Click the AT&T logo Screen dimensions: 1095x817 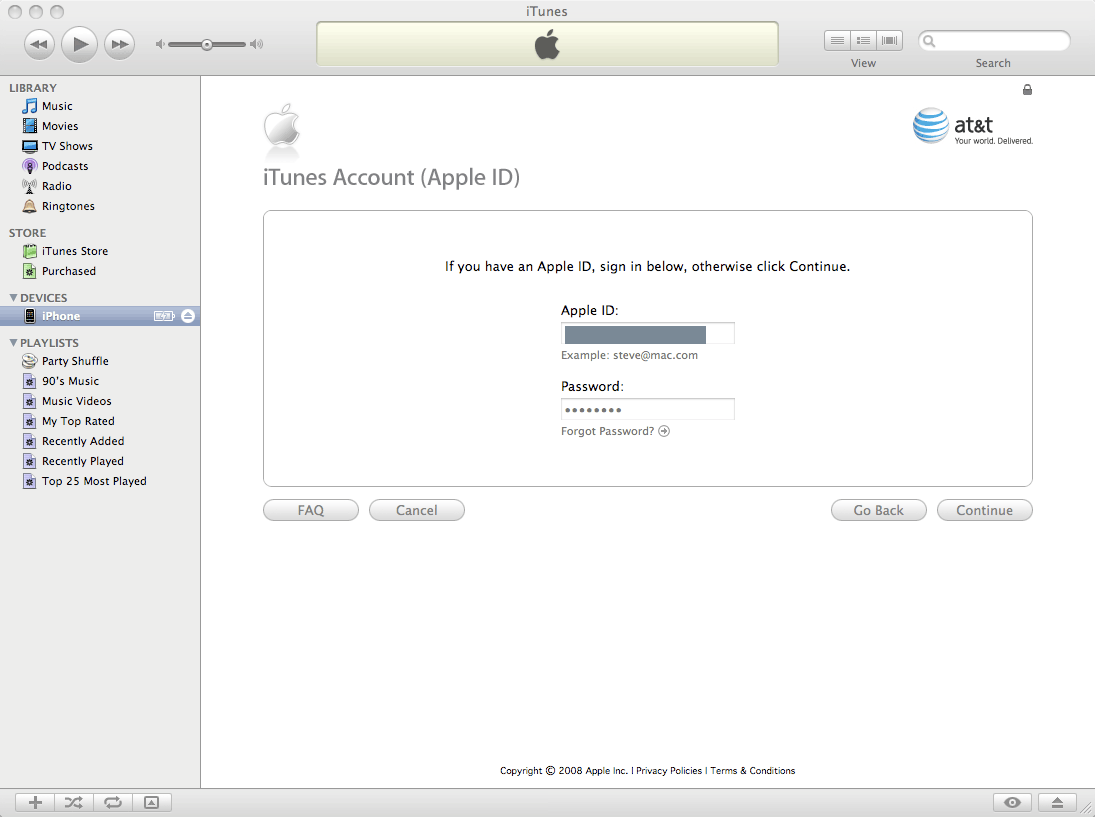[x=973, y=126]
